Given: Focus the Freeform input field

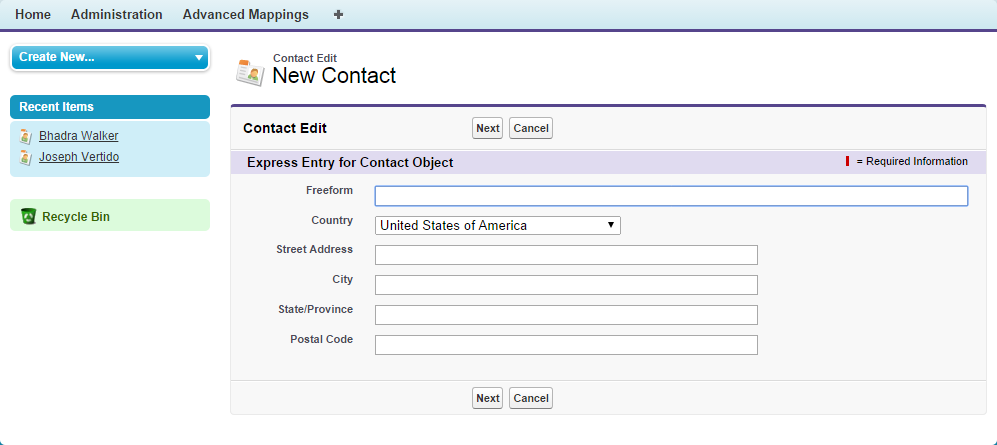Looking at the screenshot, I should [x=671, y=196].
